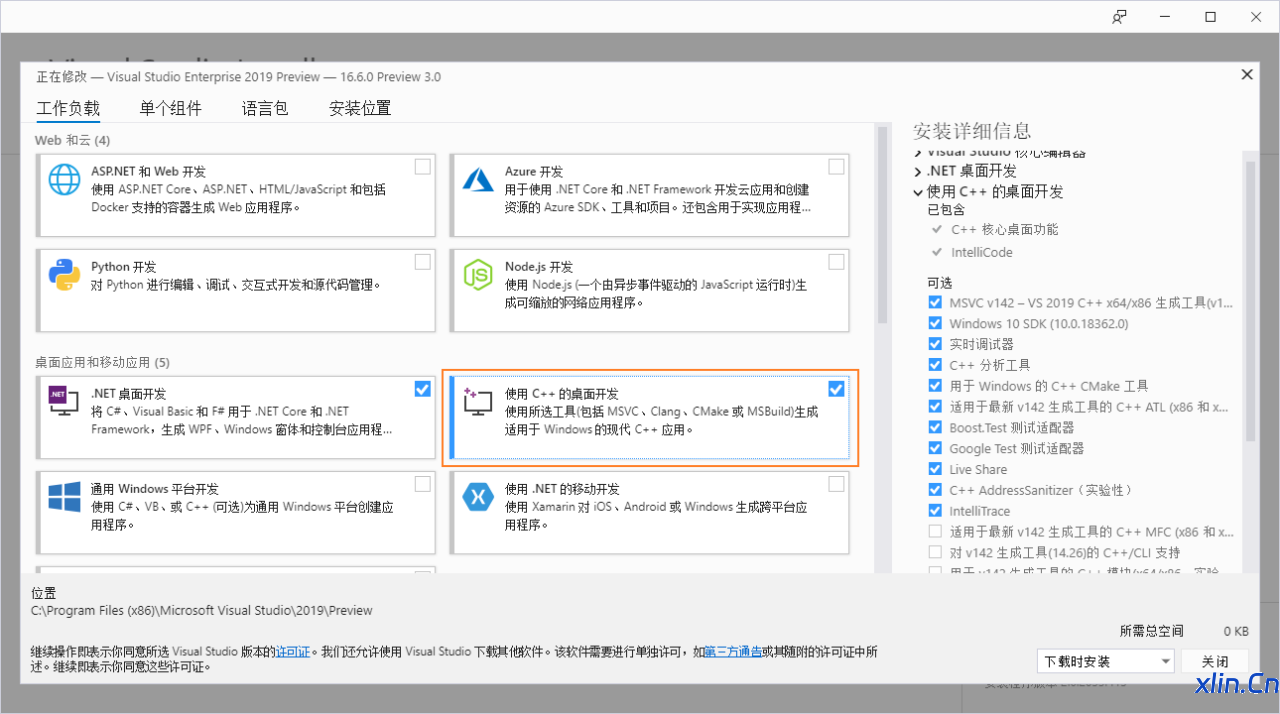Click the 所需总空间 0 KB value
The width and height of the screenshot is (1280, 714).
[1236, 632]
